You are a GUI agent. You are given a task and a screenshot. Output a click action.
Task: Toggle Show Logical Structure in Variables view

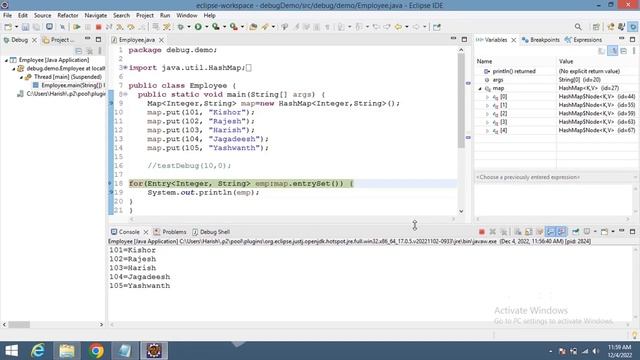[613, 51]
